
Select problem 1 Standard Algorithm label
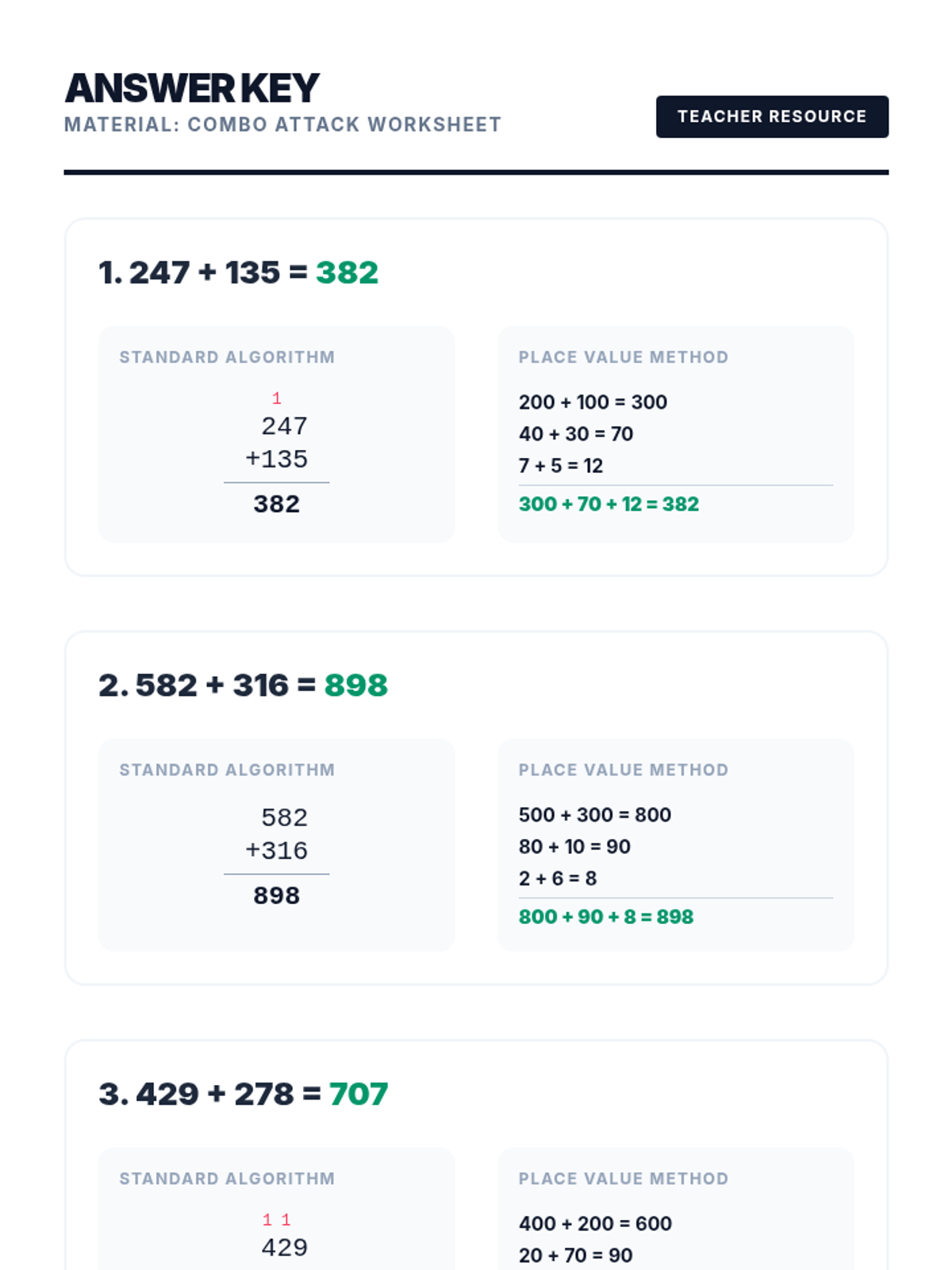coord(227,357)
